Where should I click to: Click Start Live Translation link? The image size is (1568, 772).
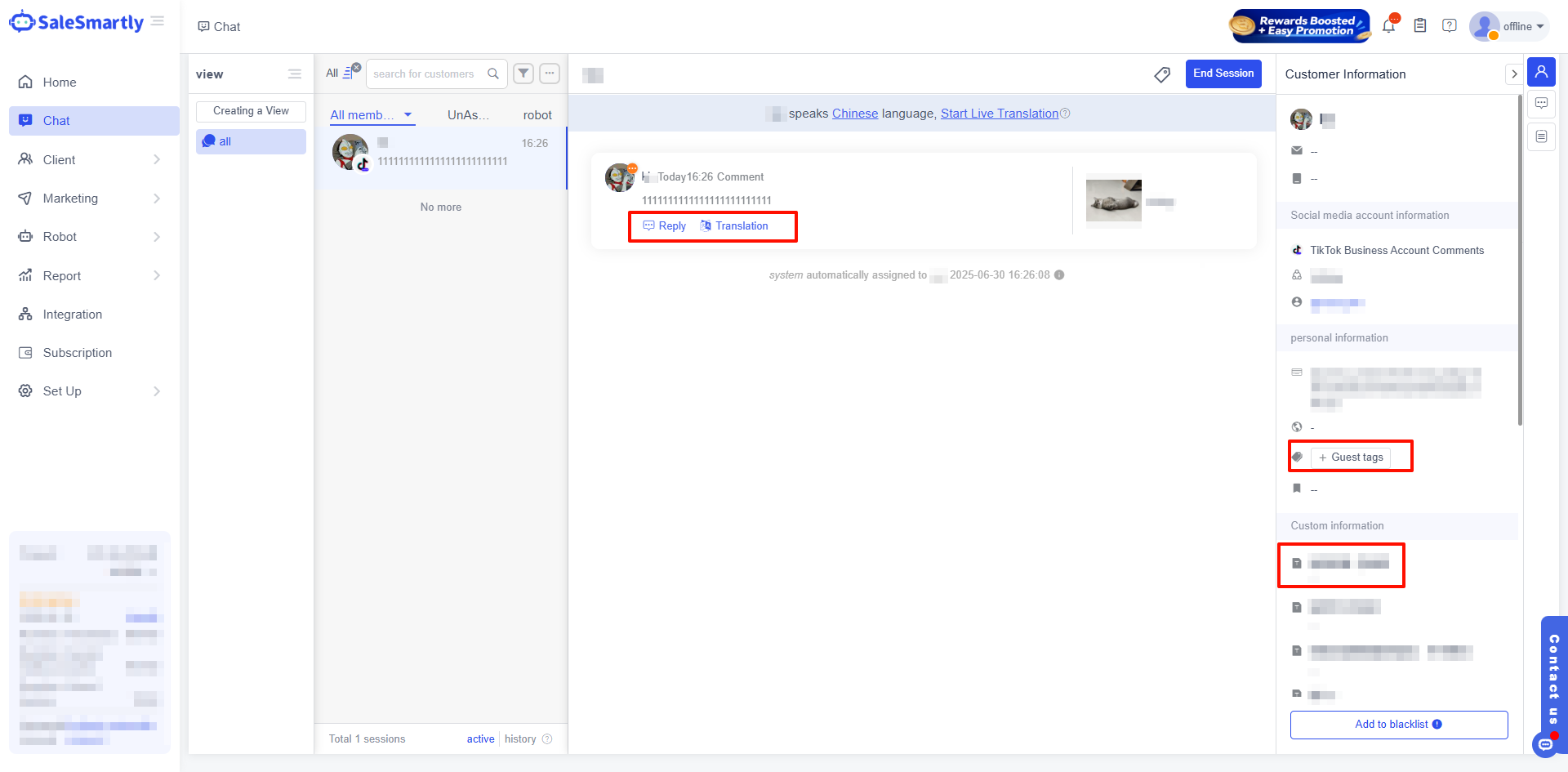pos(999,114)
